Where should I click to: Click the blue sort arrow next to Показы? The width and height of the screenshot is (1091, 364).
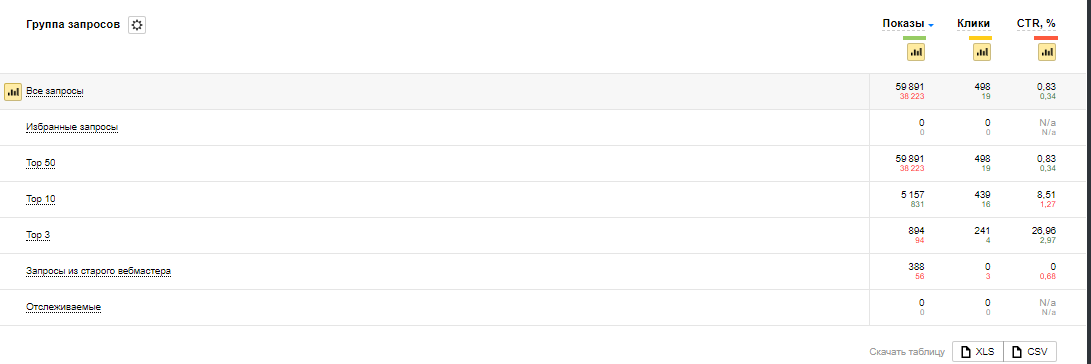(x=931, y=26)
